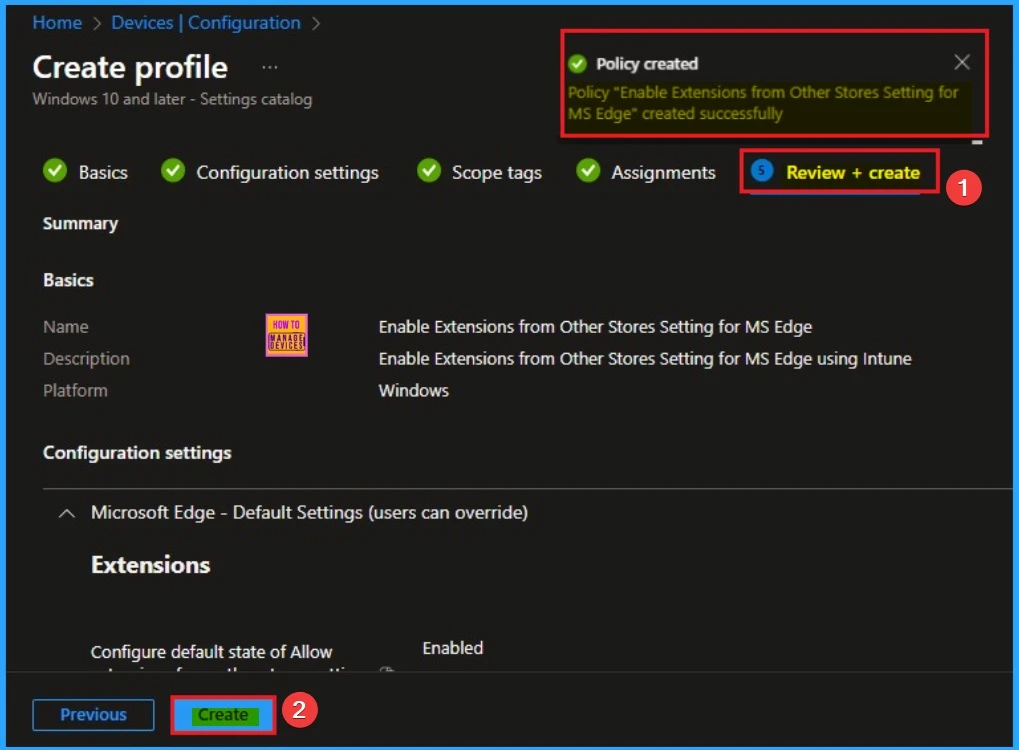Click the HowToManageDevices logo image
Screen dimensions: 1019x750
tap(287, 335)
